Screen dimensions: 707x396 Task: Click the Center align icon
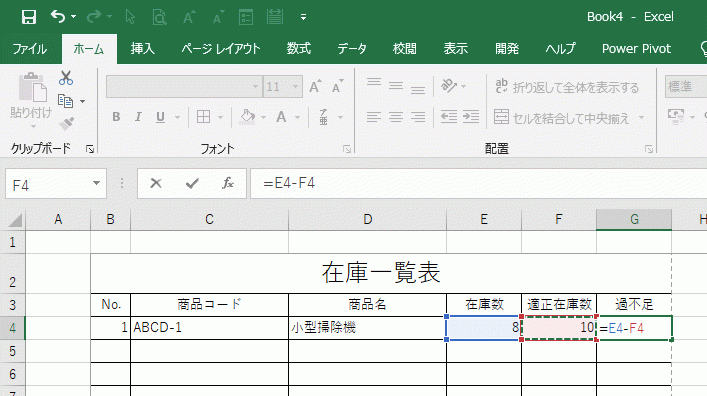(x=396, y=117)
